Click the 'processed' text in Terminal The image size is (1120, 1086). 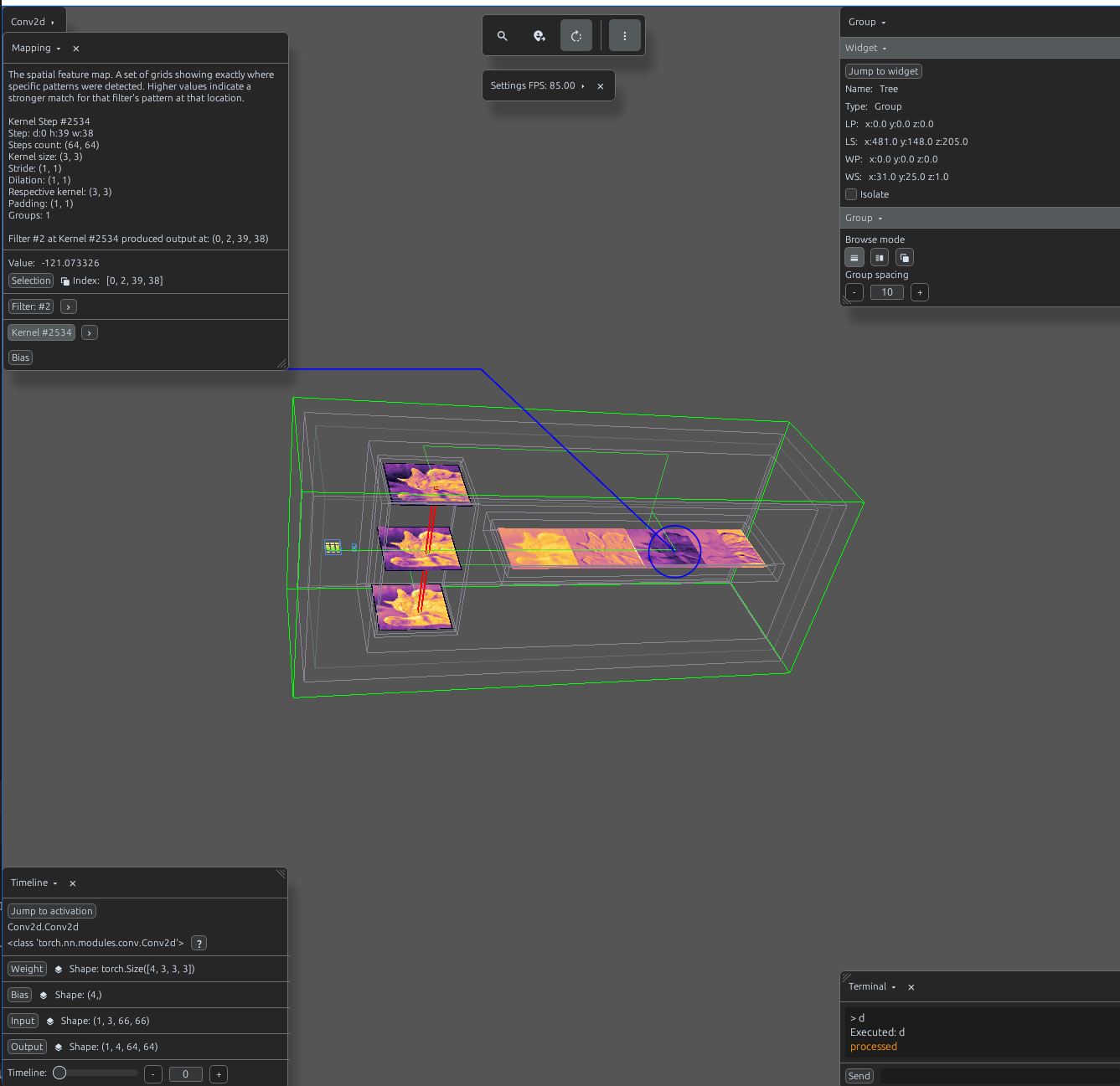pyautogui.click(x=874, y=1047)
